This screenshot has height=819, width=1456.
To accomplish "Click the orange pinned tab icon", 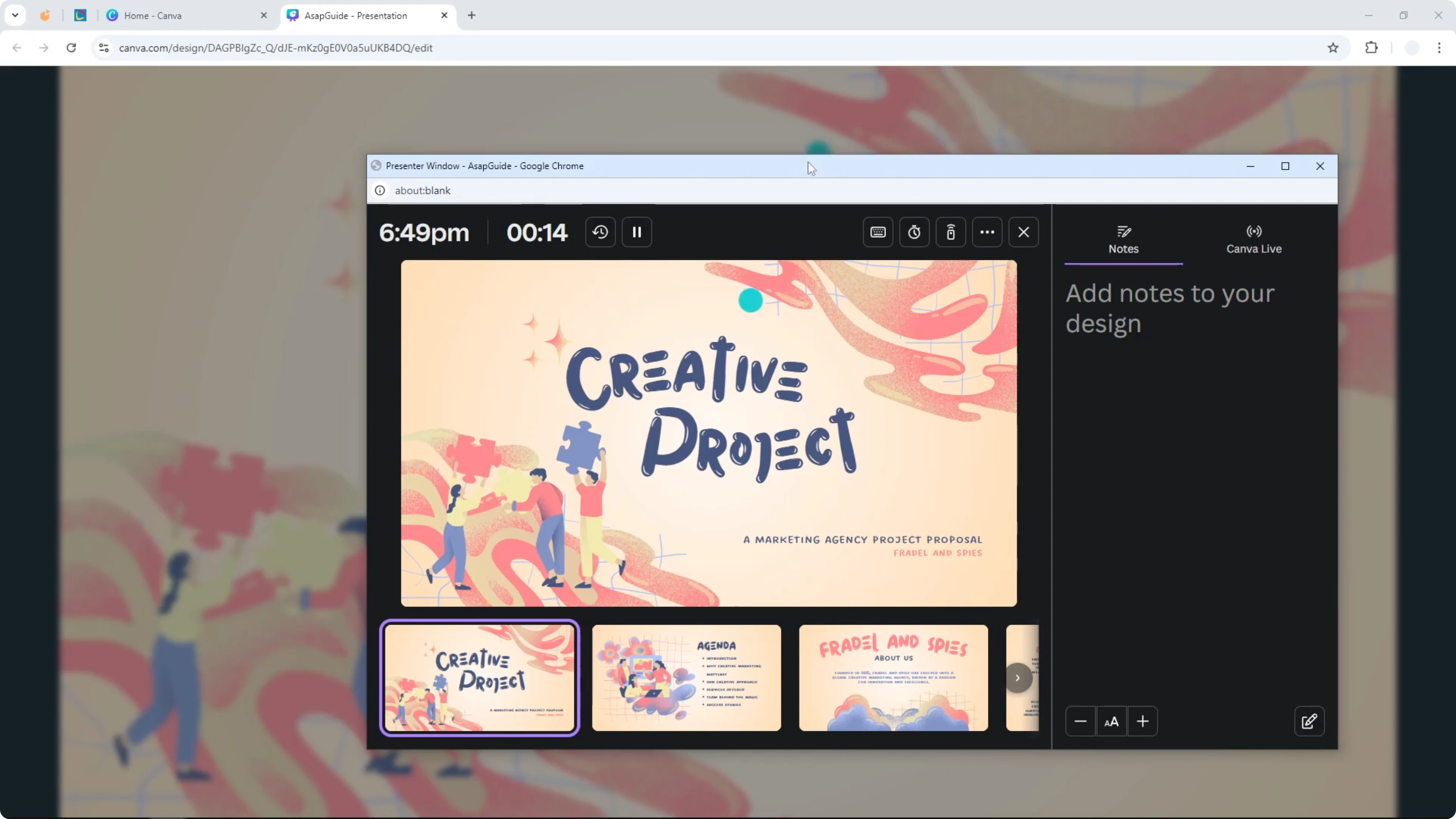I will pos(45,15).
